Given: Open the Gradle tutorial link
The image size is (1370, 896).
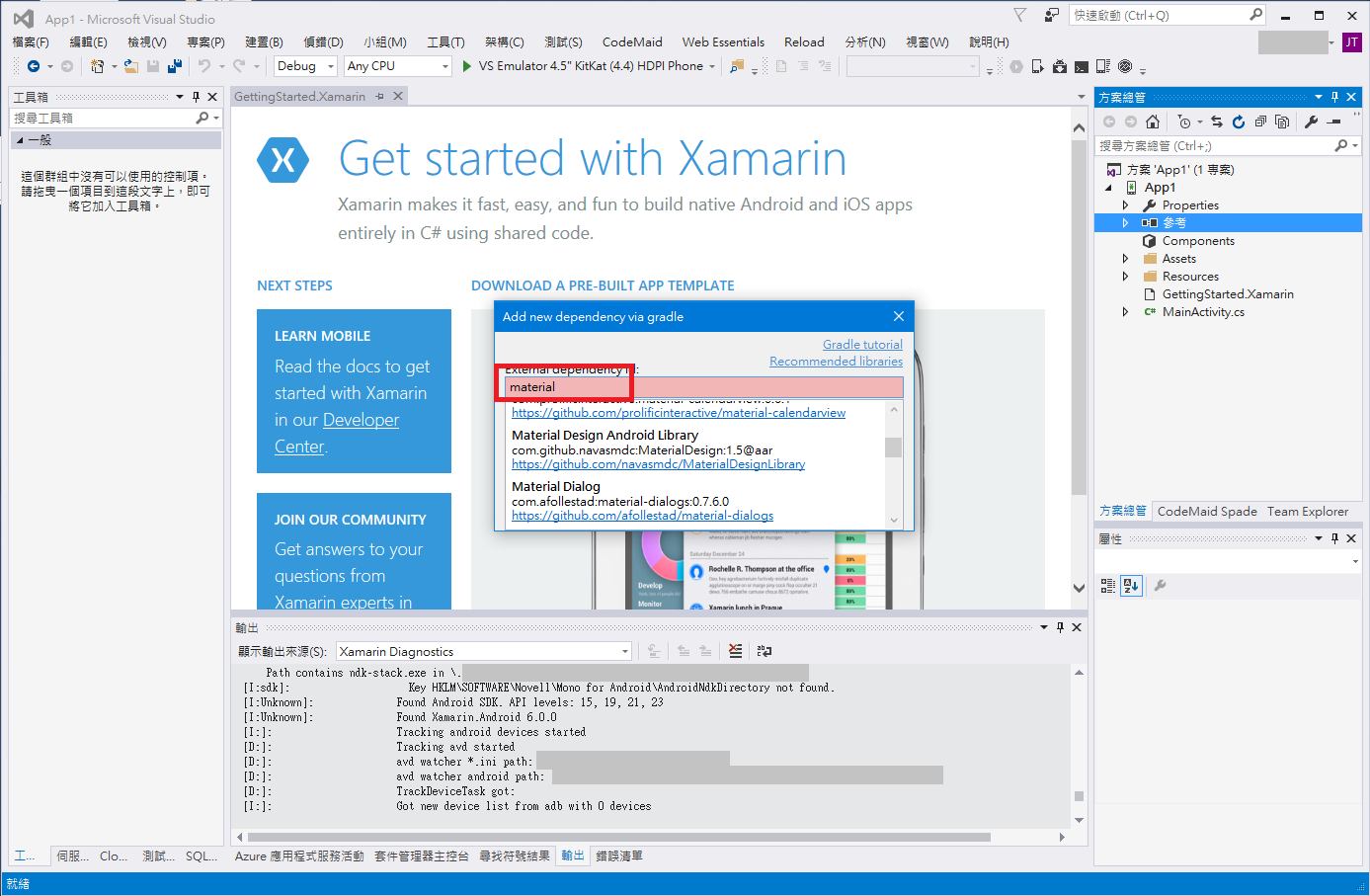Looking at the screenshot, I should [862, 344].
